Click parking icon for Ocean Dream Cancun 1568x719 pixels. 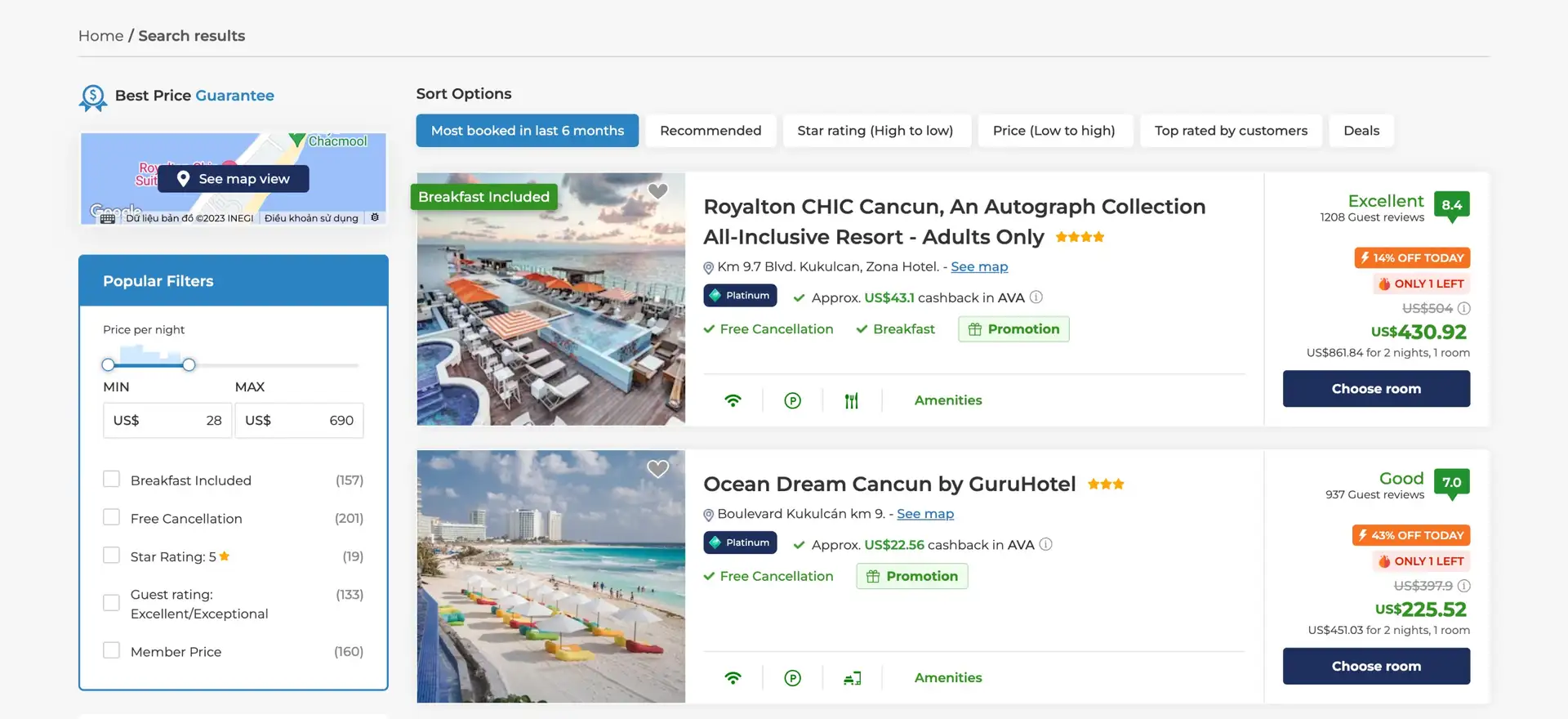coord(792,678)
